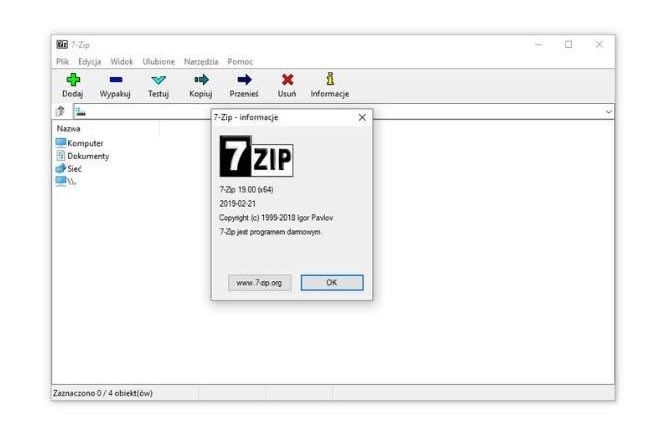Click the 7-Zip title bar app icon
The width and height of the screenshot is (660, 434).
[x=62, y=45]
